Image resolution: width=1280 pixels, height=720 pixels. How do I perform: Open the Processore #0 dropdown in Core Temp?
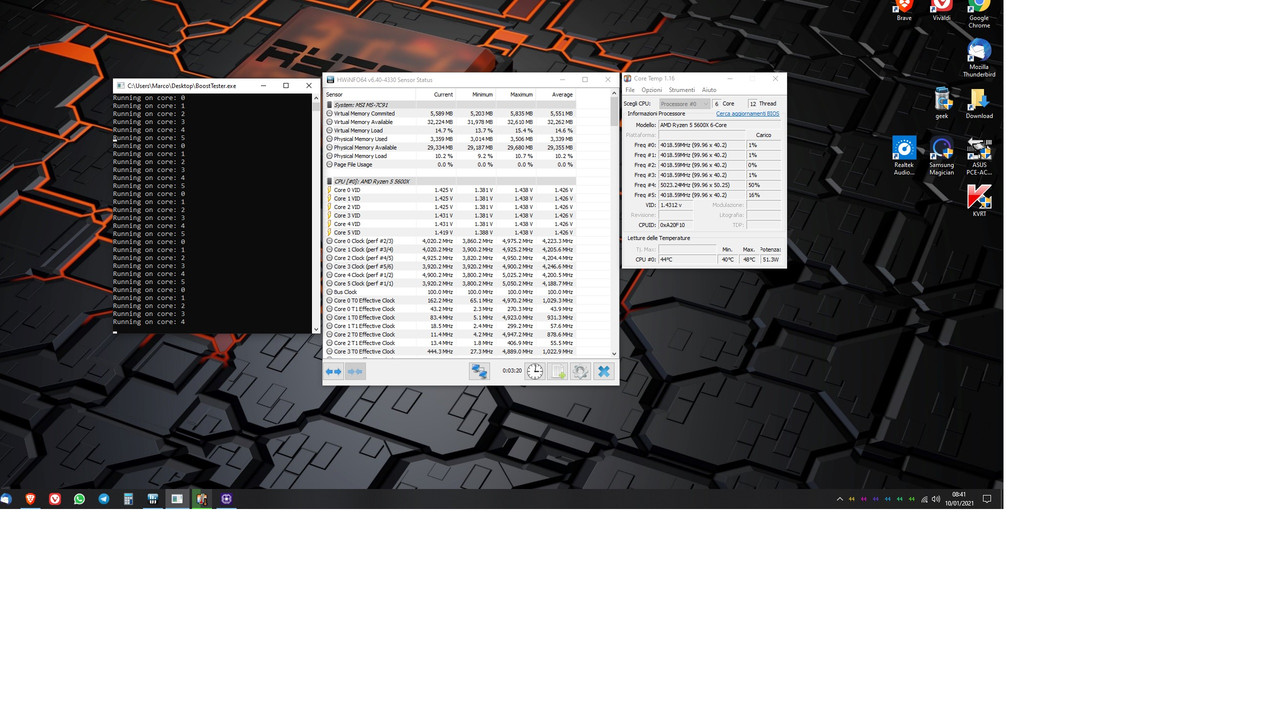[684, 103]
